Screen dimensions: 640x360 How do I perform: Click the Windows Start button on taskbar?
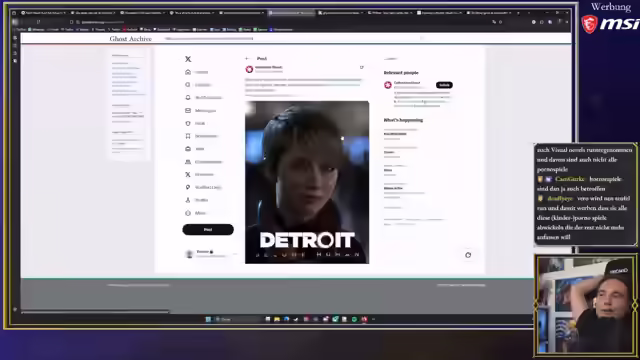click(x=208, y=319)
